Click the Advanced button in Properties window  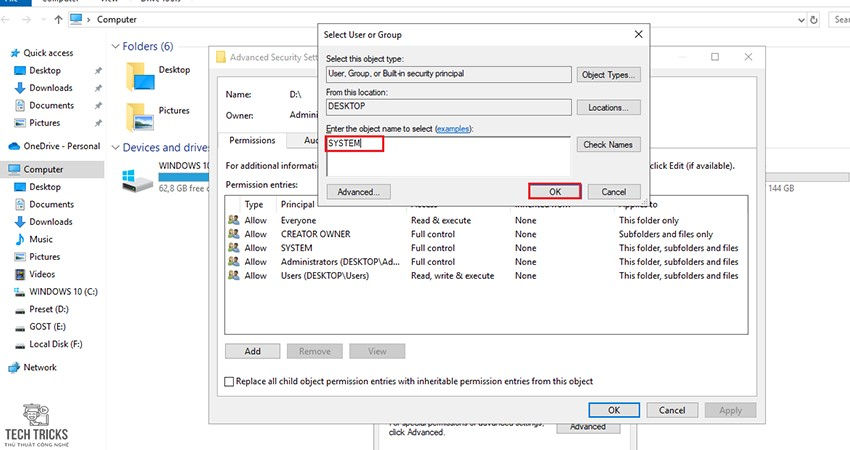588,427
